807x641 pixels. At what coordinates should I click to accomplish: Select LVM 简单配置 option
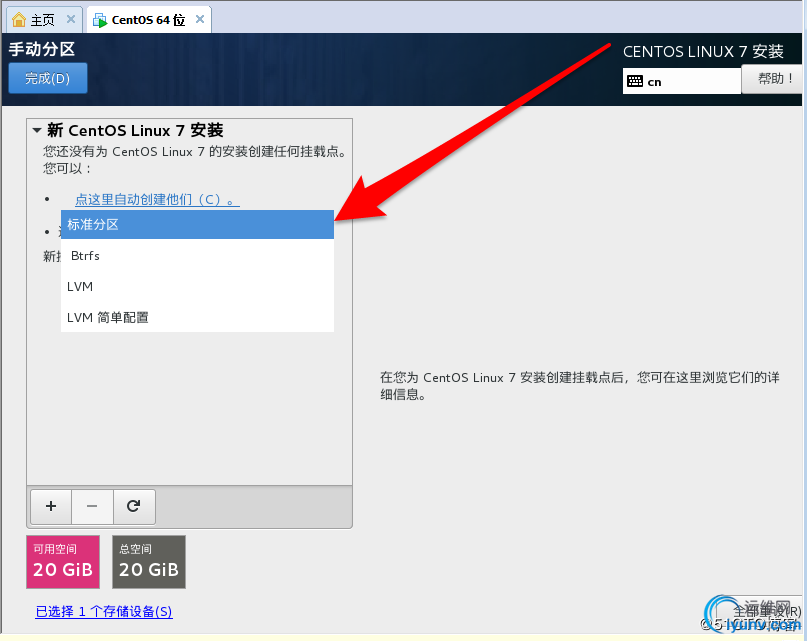pyautogui.click(x=198, y=318)
